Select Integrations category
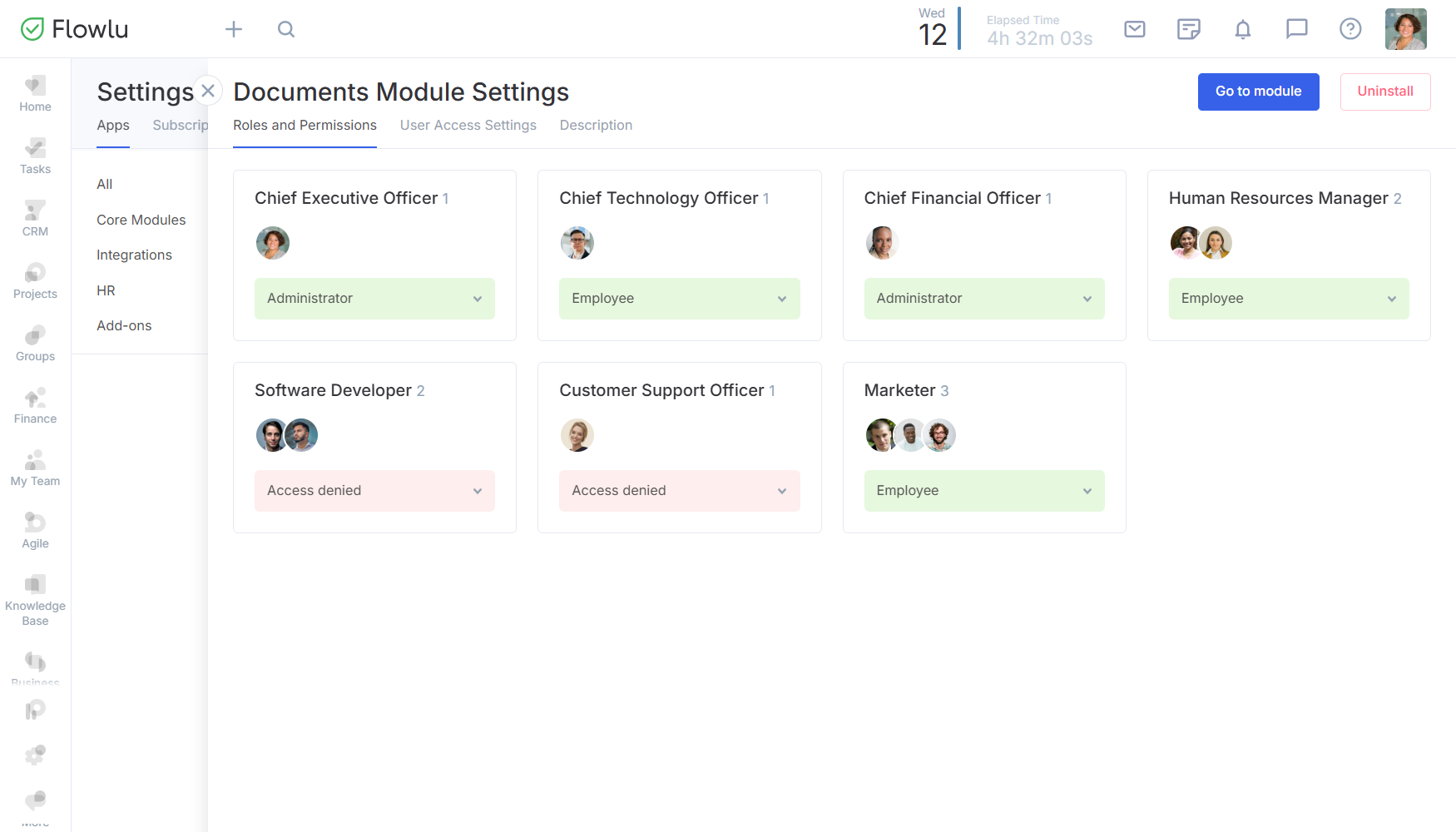 coord(134,255)
